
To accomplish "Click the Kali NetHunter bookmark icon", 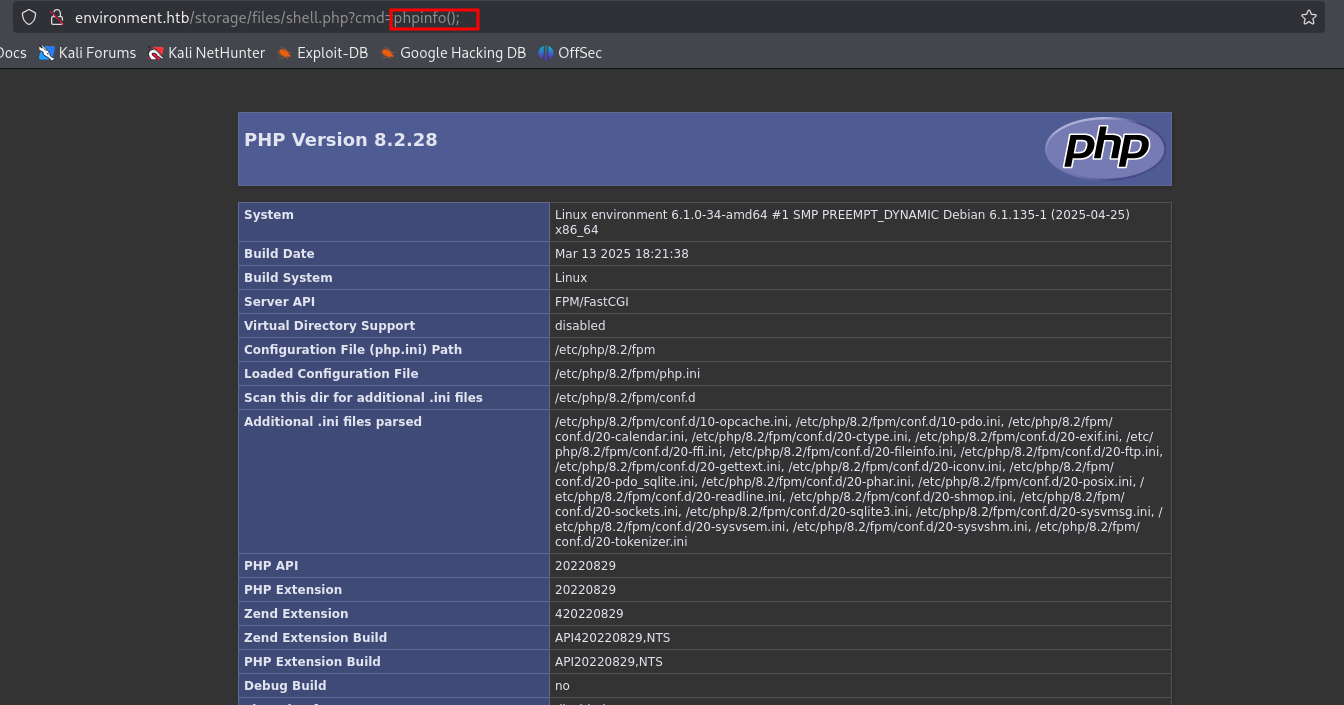I will coord(156,53).
